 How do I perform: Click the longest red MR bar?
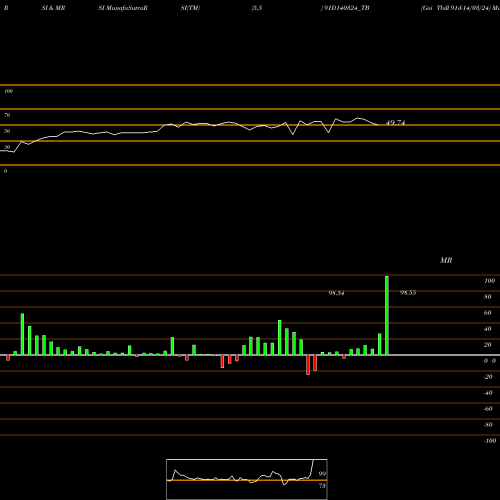pos(308,365)
